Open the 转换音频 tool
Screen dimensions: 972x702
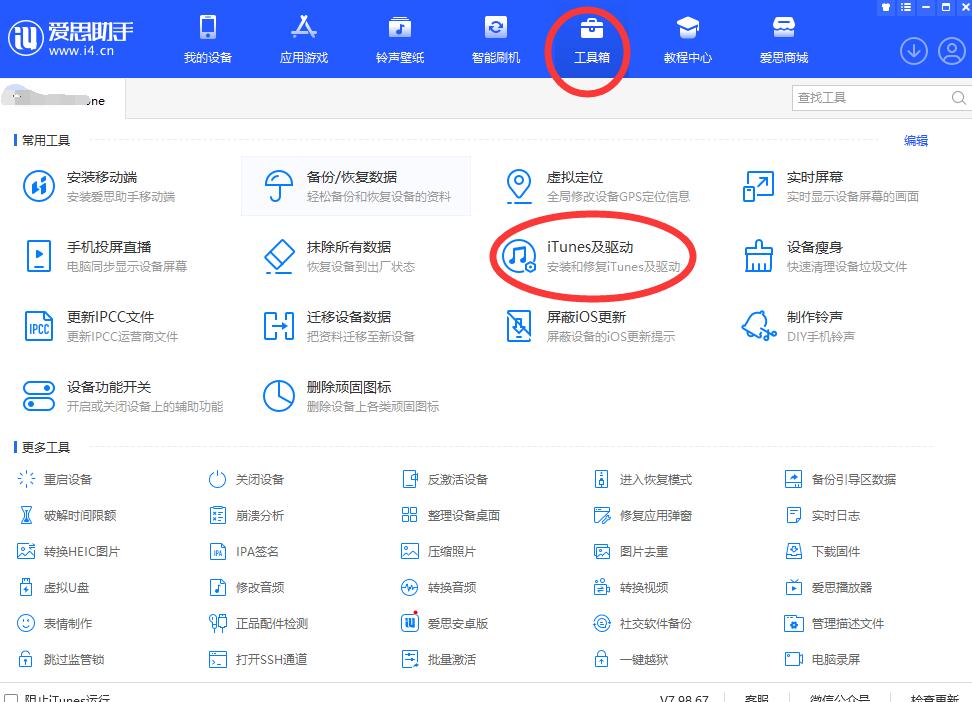(x=438, y=587)
